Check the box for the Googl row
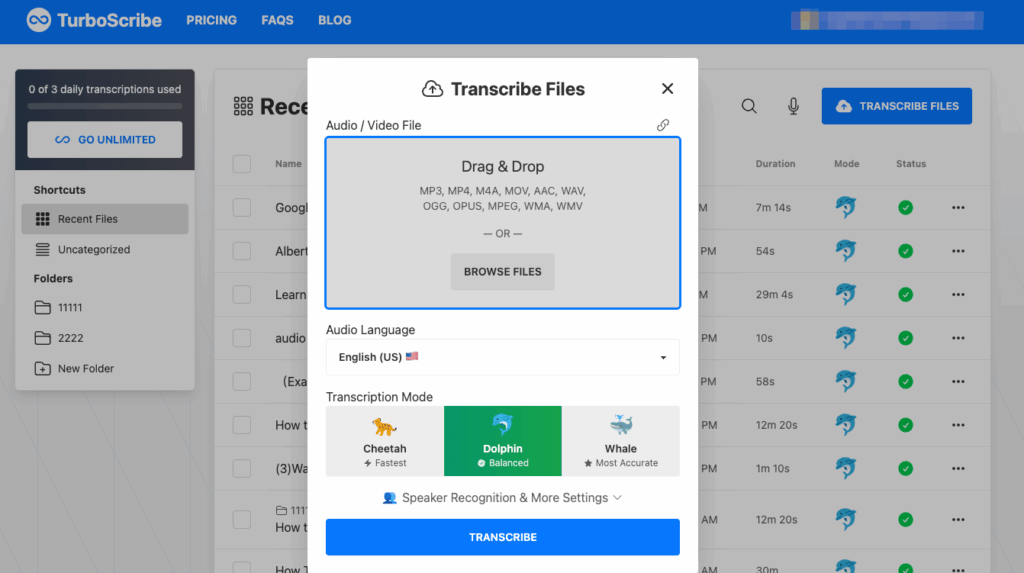 [242, 208]
